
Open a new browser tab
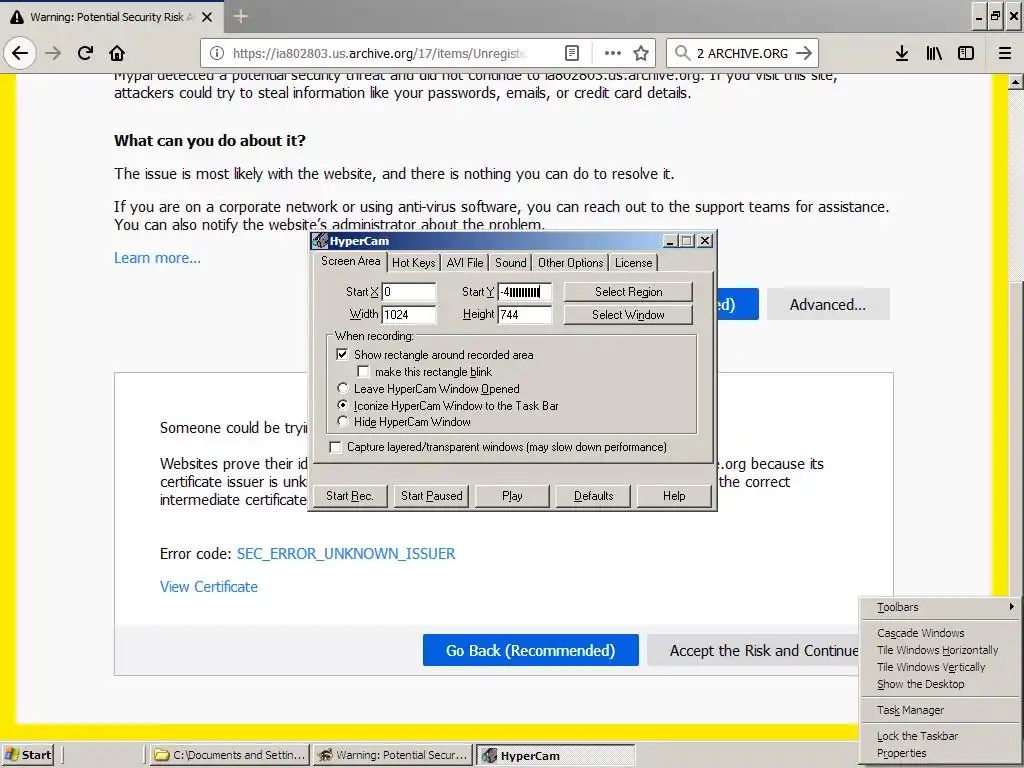coord(240,16)
